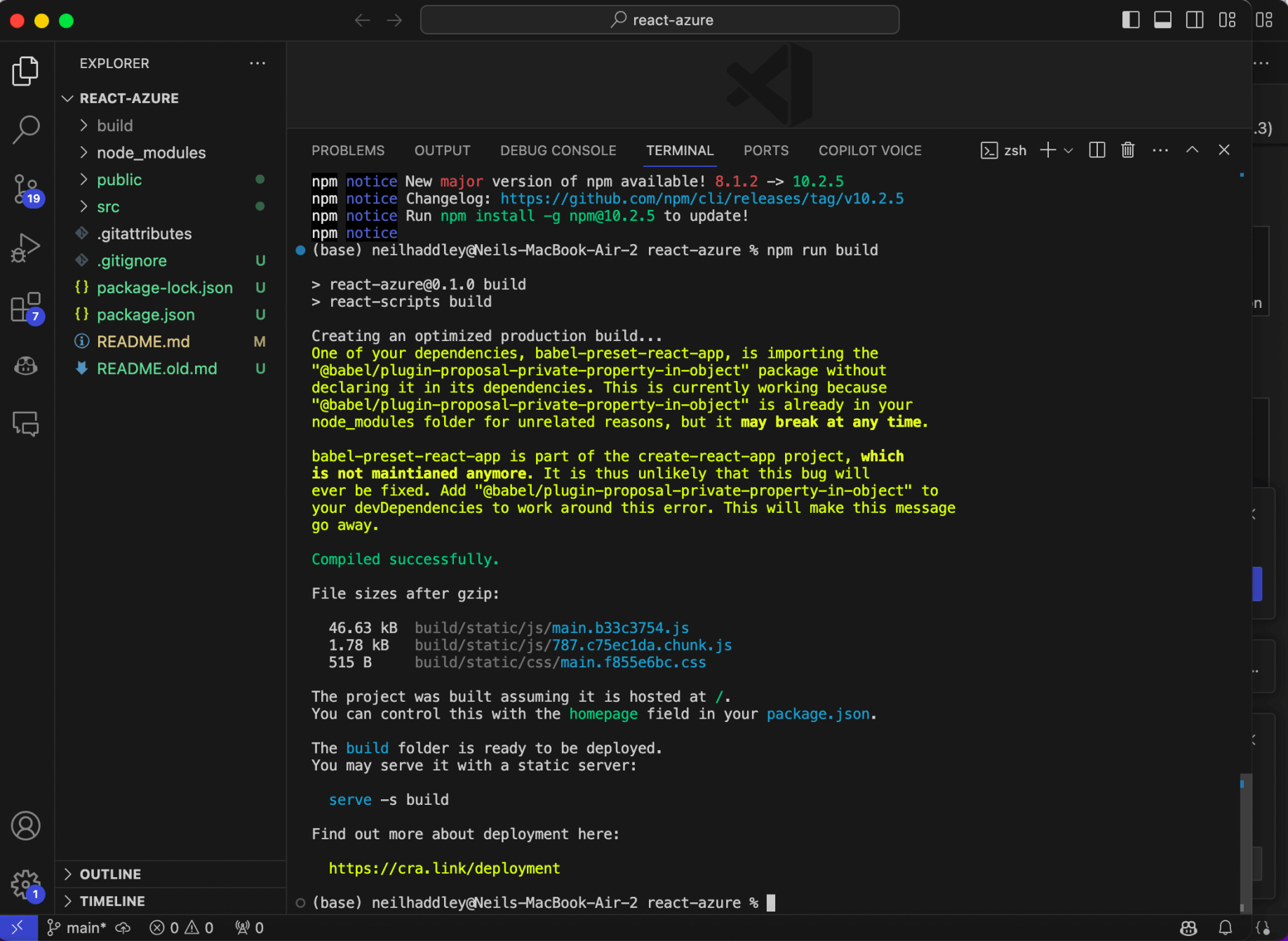Image resolution: width=1288 pixels, height=941 pixels.
Task: Open Extensions view in activity bar
Action: (x=26, y=307)
